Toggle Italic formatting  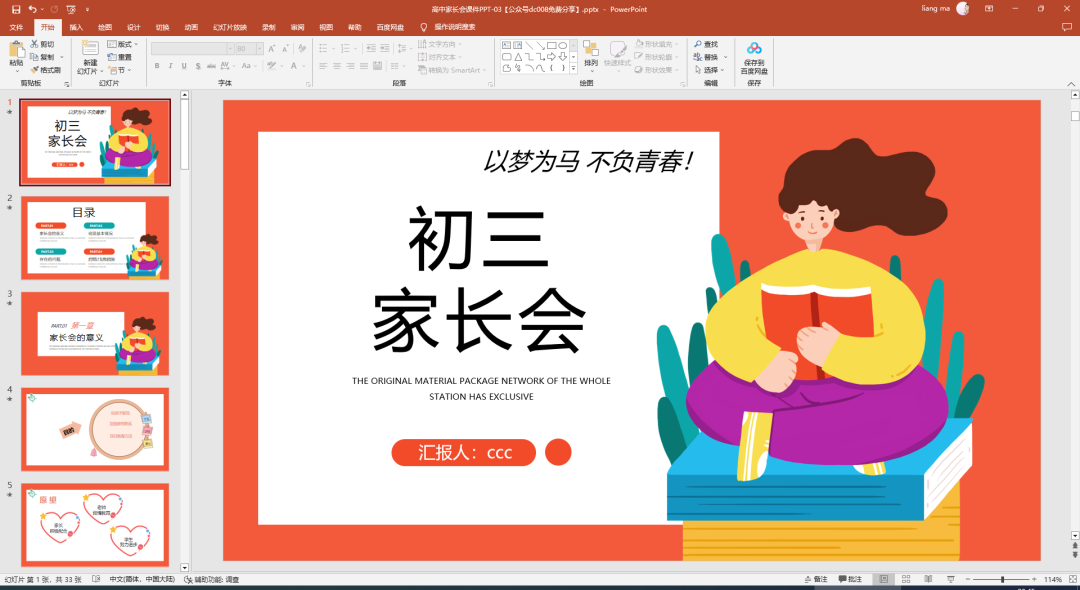171,66
